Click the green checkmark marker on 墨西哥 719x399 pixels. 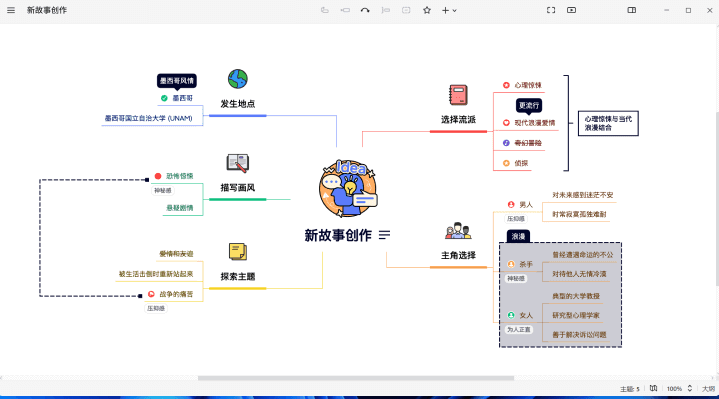coord(164,98)
